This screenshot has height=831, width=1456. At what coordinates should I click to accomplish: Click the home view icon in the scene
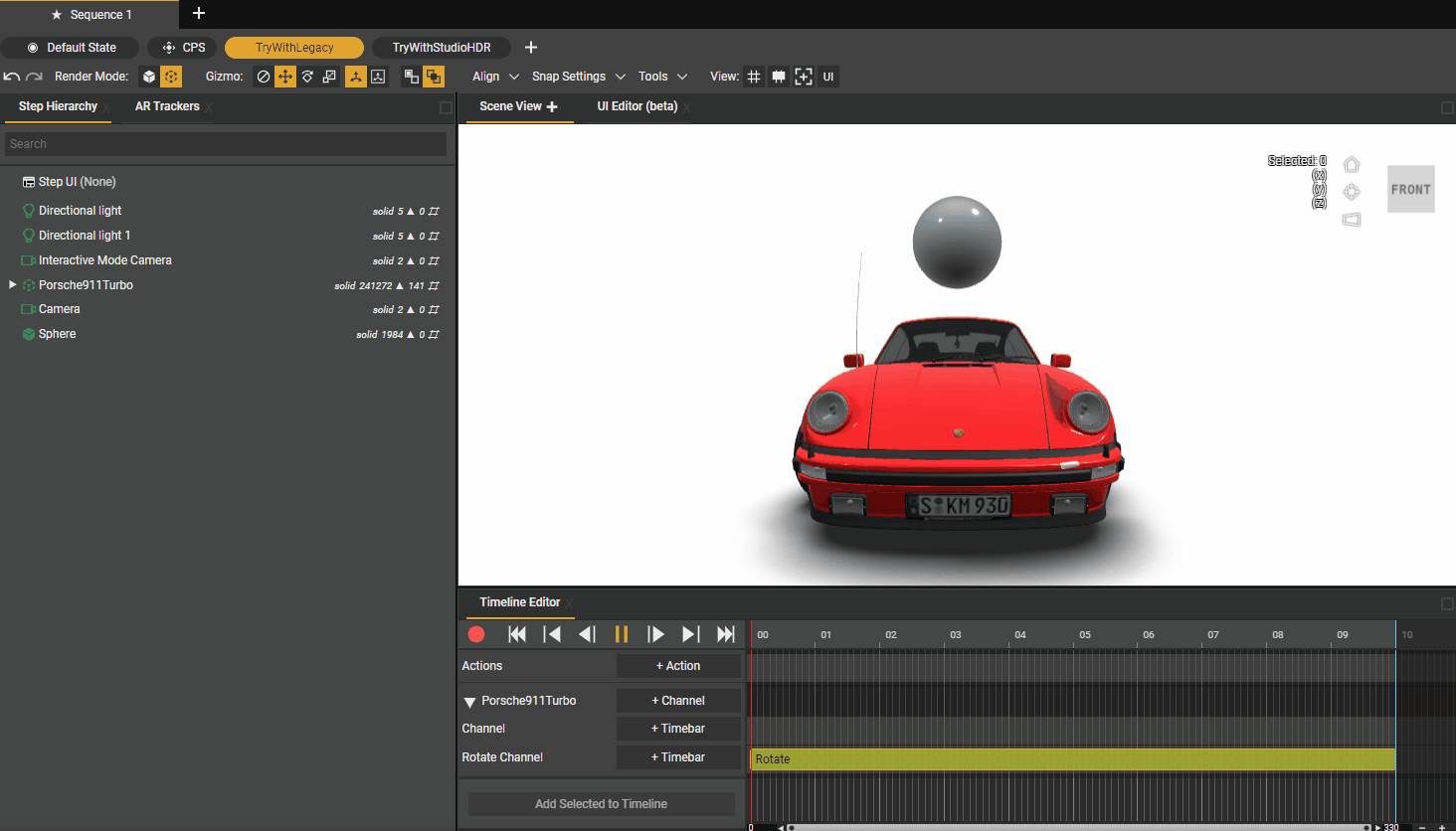pyautogui.click(x=1352, y=164)
